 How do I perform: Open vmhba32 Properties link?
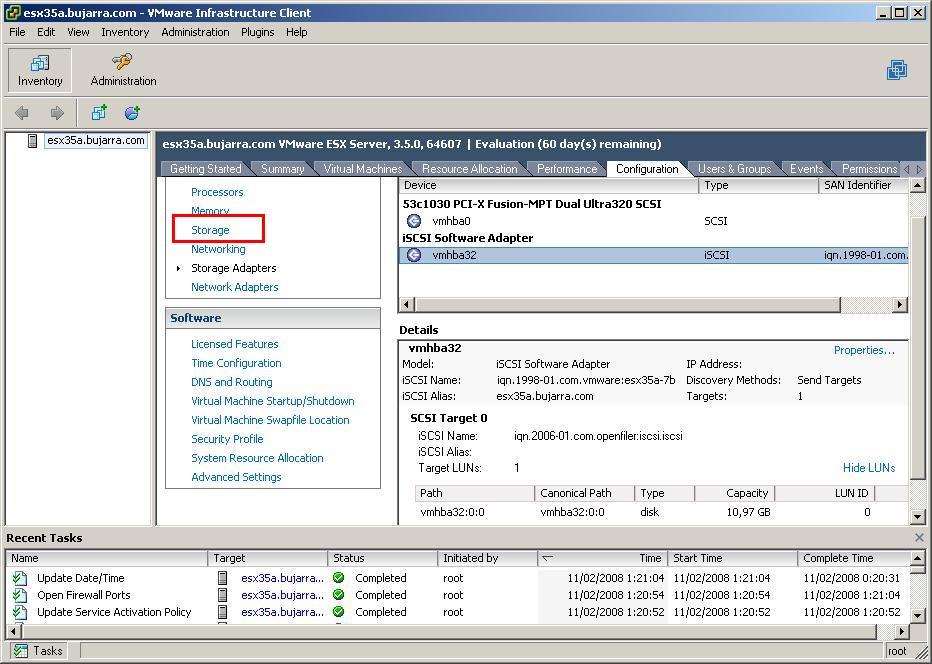864,350
